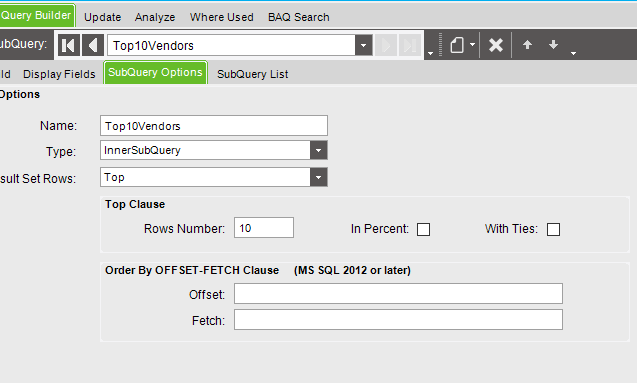The image size is (637, 383).
Task: Open dropdown arrow beside New subquery icon
Action: (x=472, y=44)
